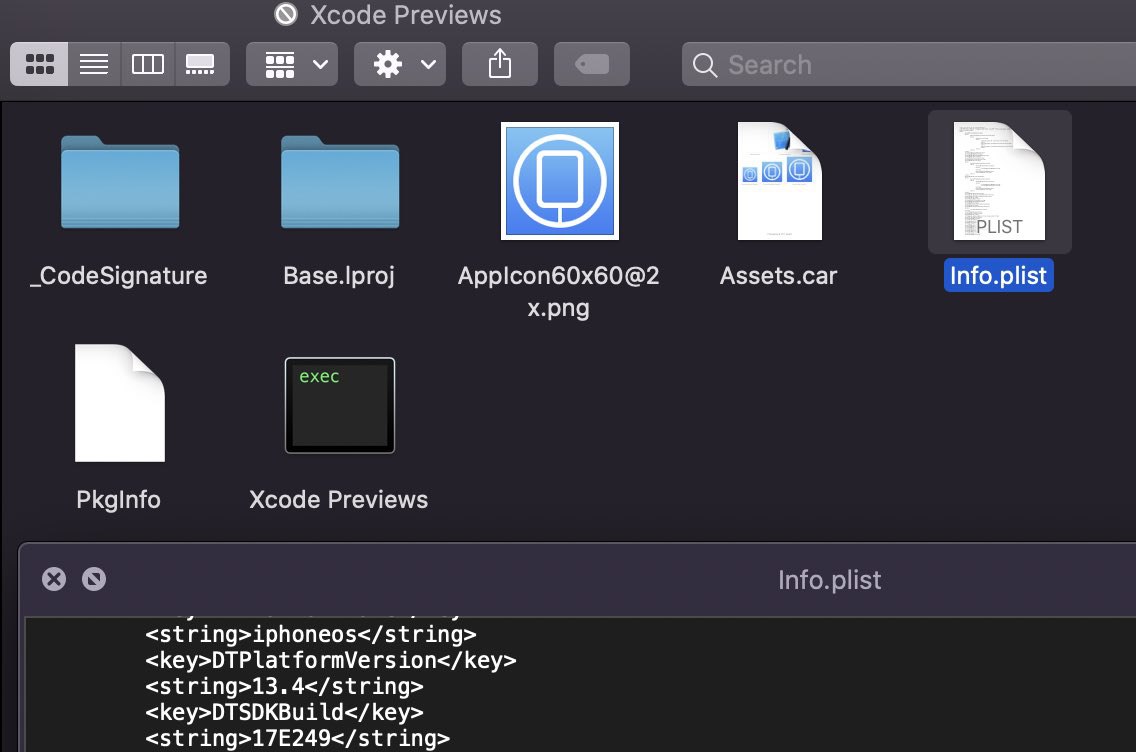The height and width of the screenshot is (752, 1136).
Task: Open the group-by arrangement dropdown
Action: pos(292,64)
